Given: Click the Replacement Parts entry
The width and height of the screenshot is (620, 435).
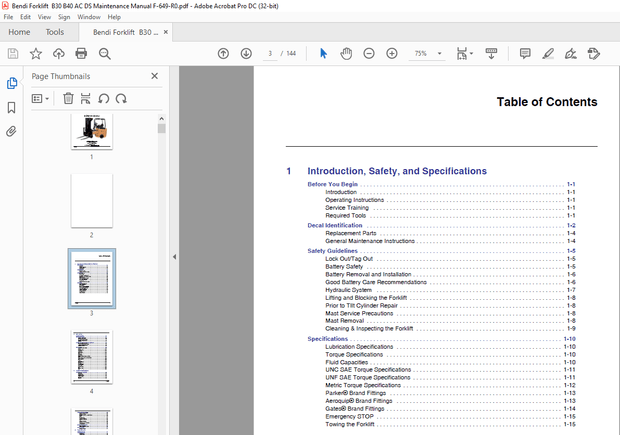Looking at the screenshot, I should pos(351,233).
